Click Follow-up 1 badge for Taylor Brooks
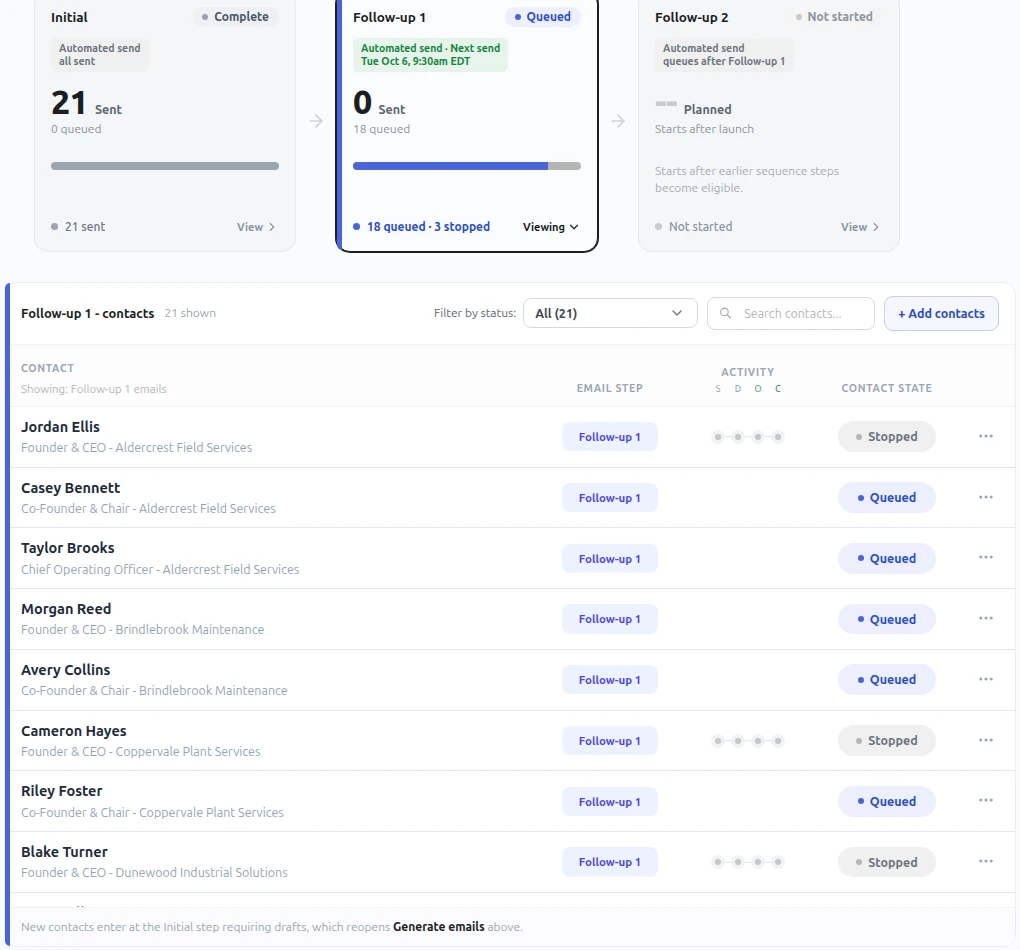Image resolution: width=1020 pixels, height=950 pixels. coord(610,558)
